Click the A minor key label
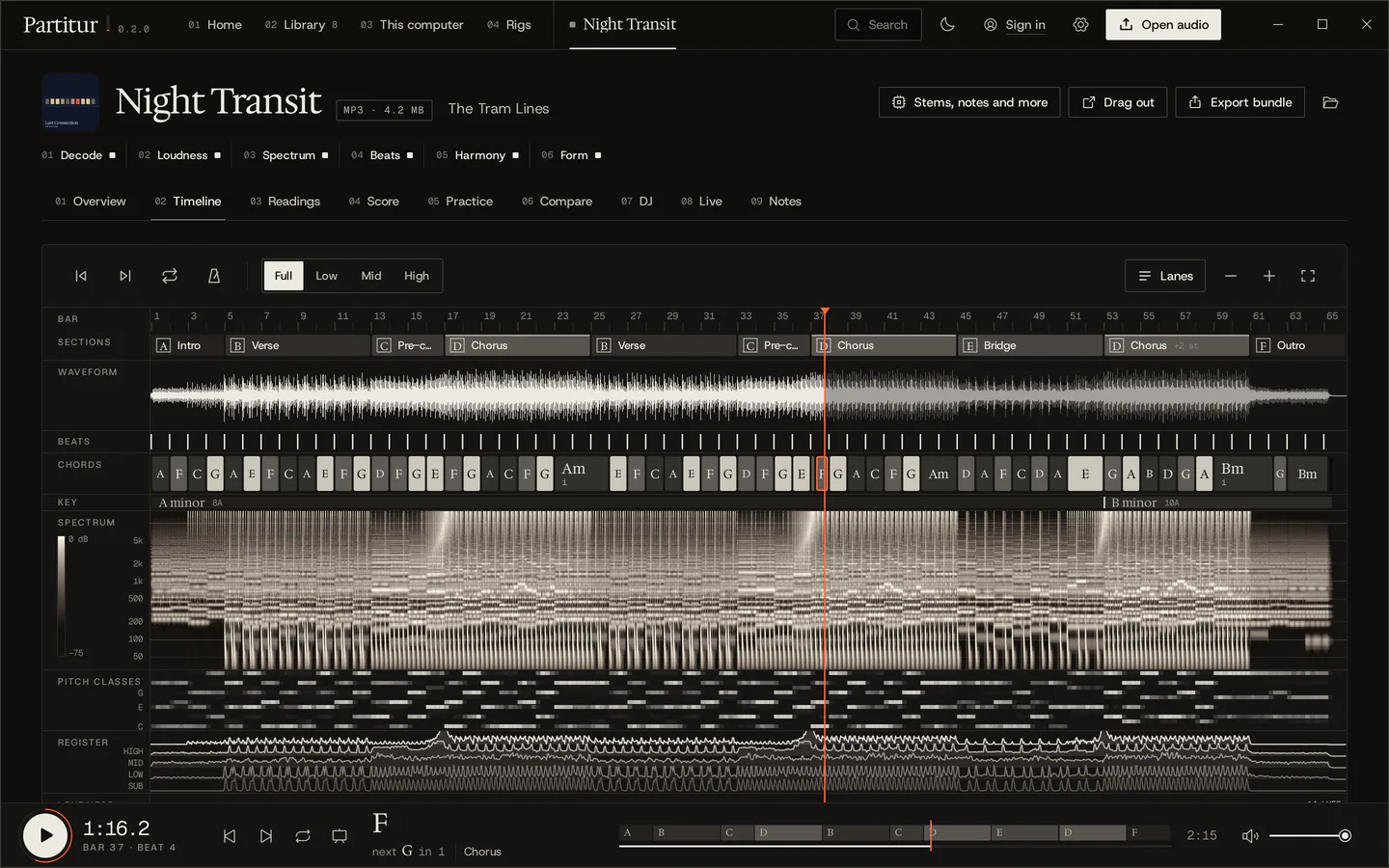Image resolution: width=1389 pixels, height=868 pixels. [x=181, y=502]
